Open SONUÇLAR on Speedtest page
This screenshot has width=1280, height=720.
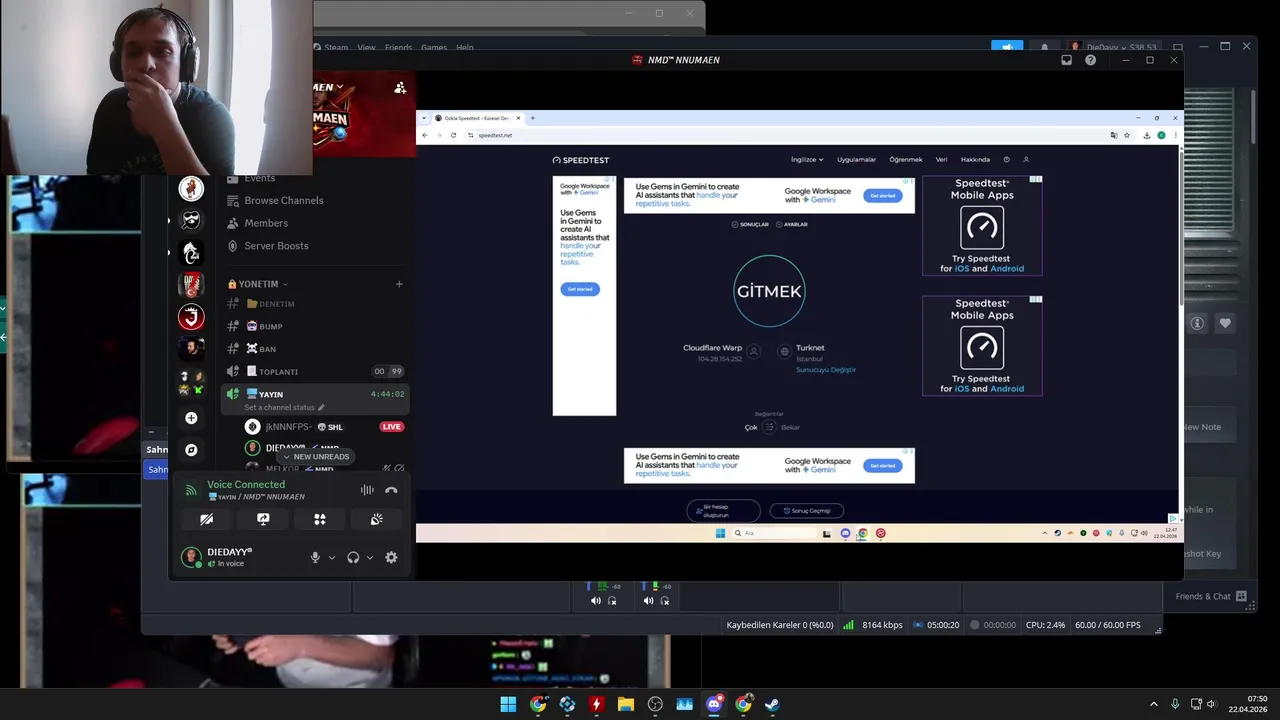coord(750,224)
